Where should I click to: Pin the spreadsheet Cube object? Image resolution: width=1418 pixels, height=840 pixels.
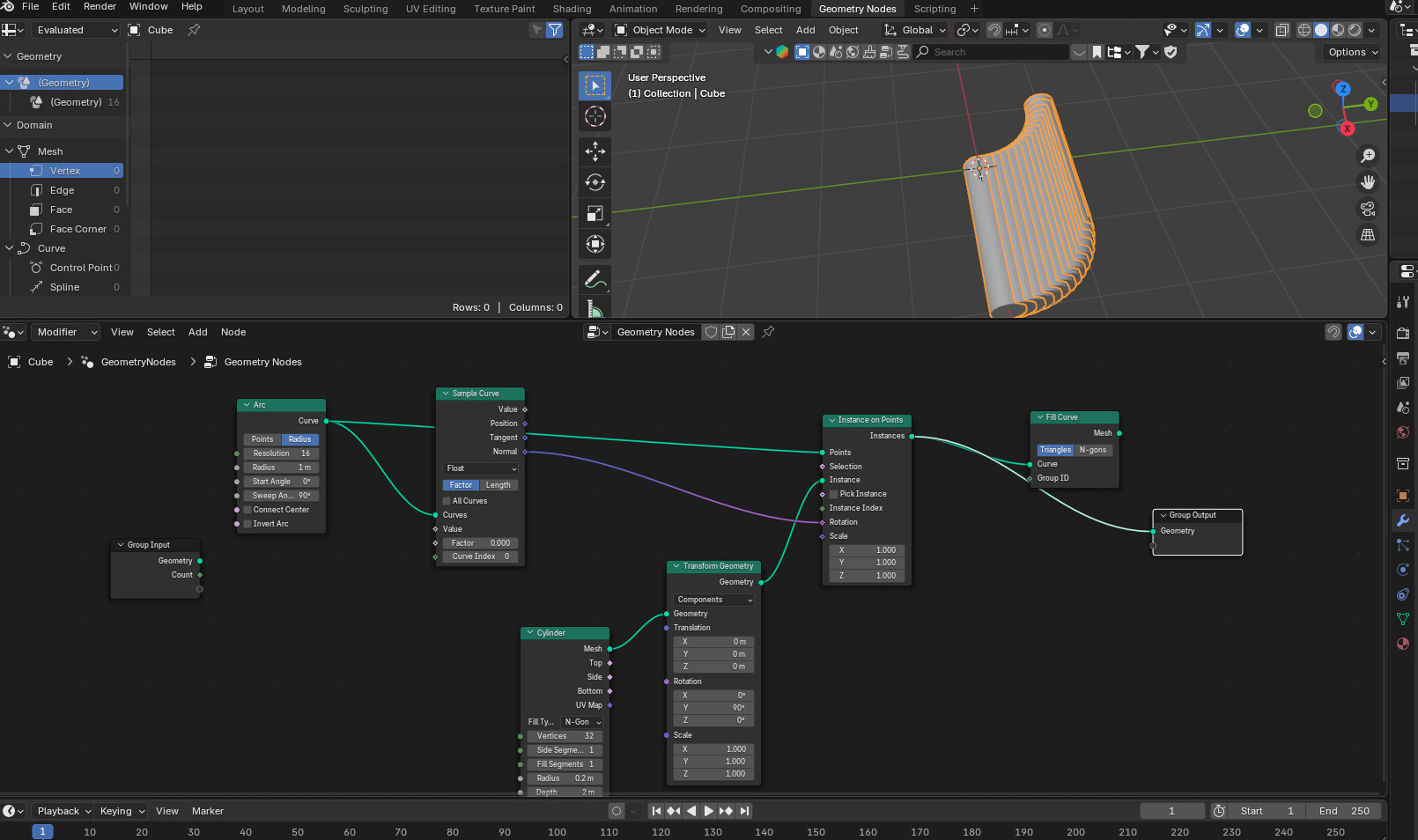194,30
